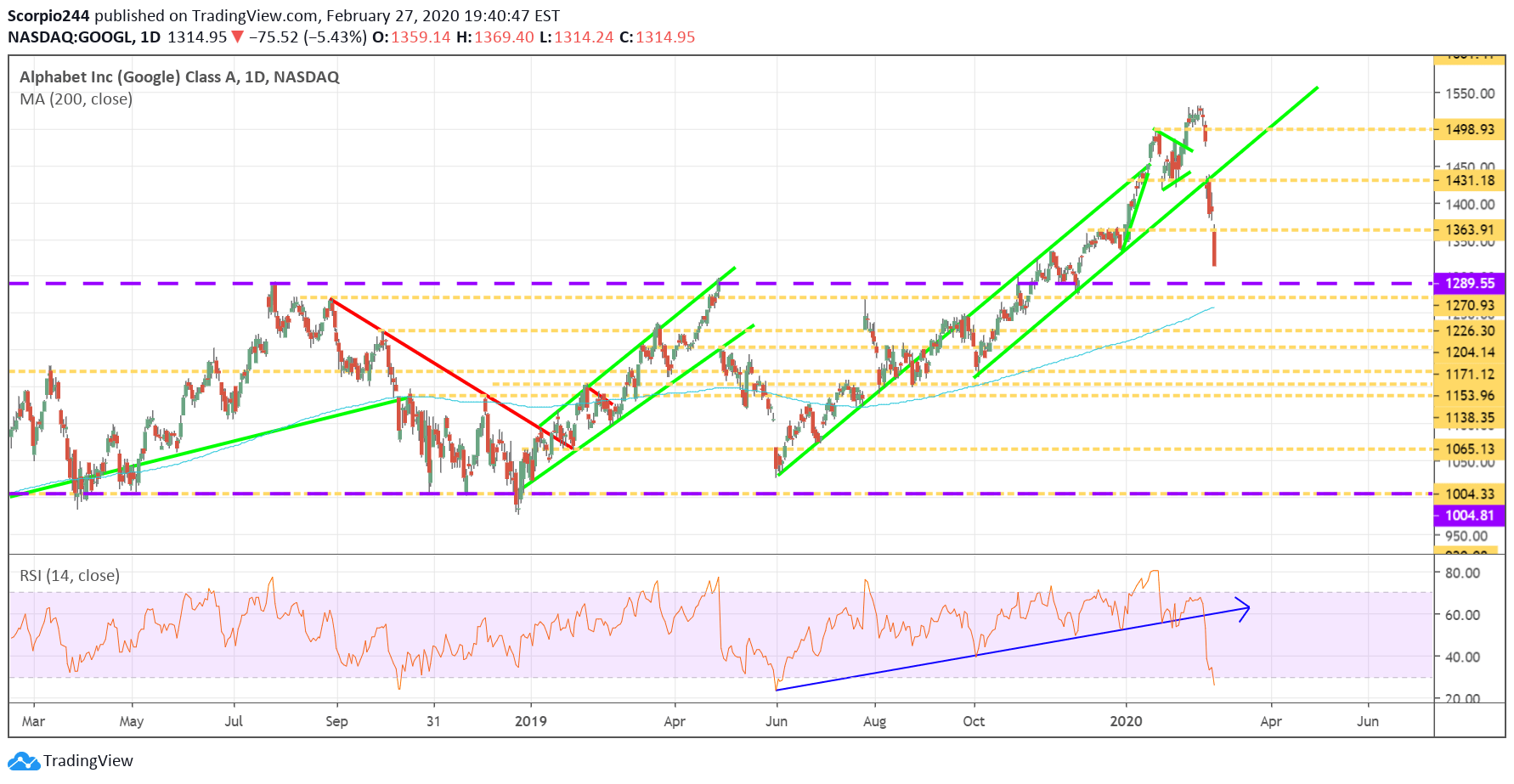Click the RSI (14, close) indicator label
The image size is (1514, 784).
[70, 576]
